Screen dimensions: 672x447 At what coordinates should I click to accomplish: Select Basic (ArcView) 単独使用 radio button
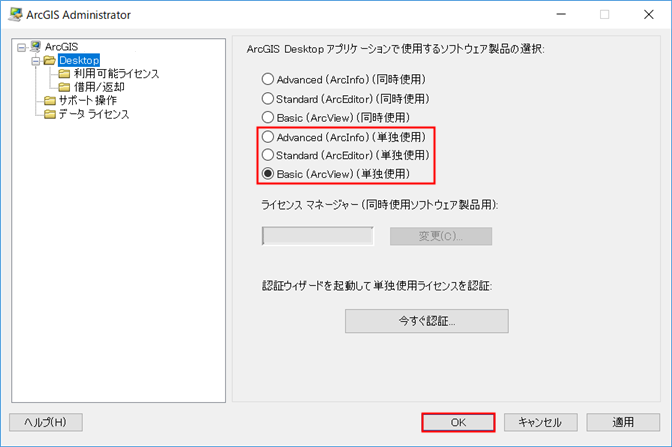pos(268,174)
